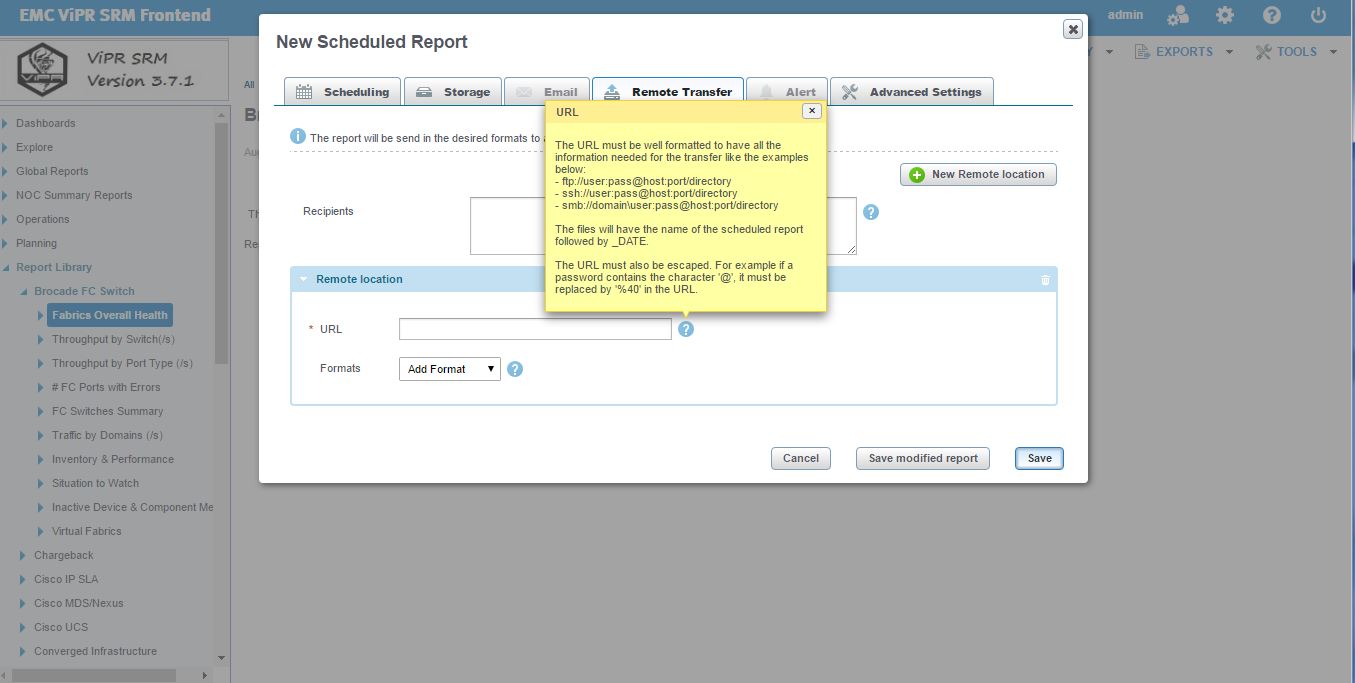Click the New Remote location button
This screenshot has height=683, width=1355.
978,174
